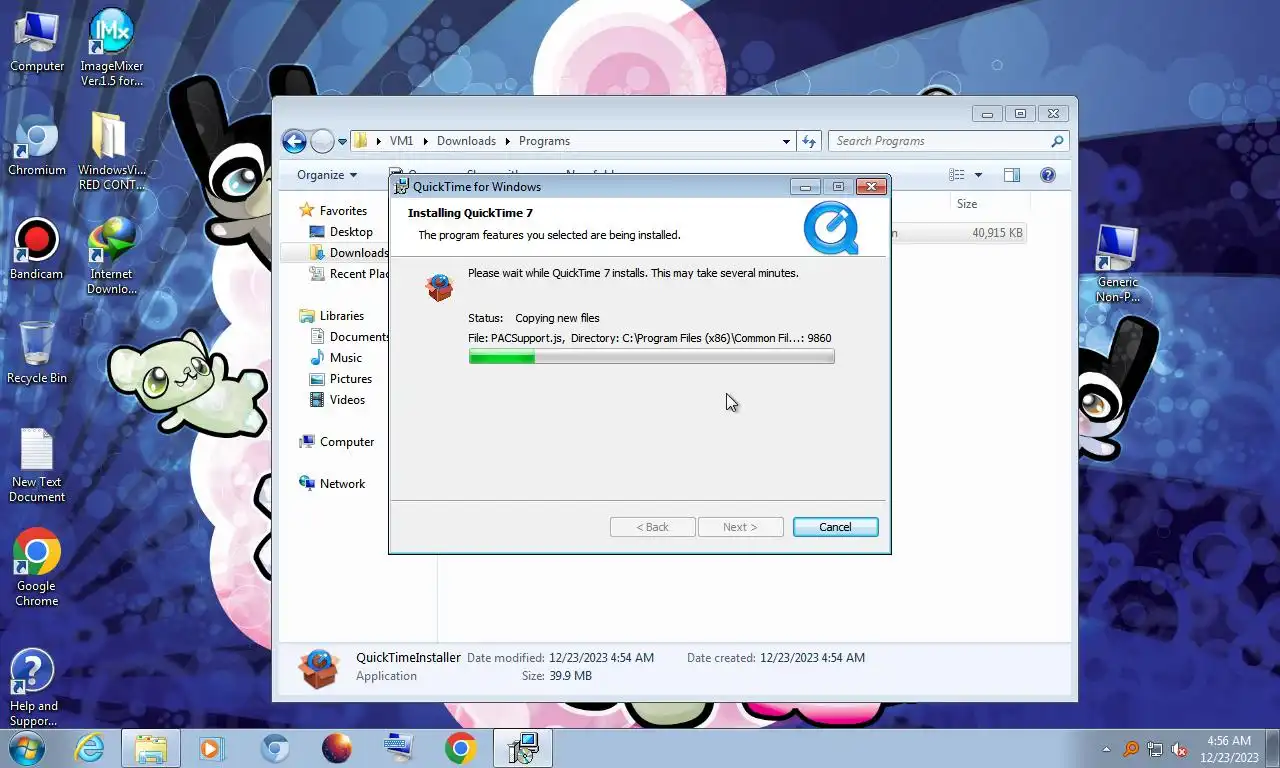Open the Pictures library
This screenshot has width=1280, height=768.
(351, 379)
